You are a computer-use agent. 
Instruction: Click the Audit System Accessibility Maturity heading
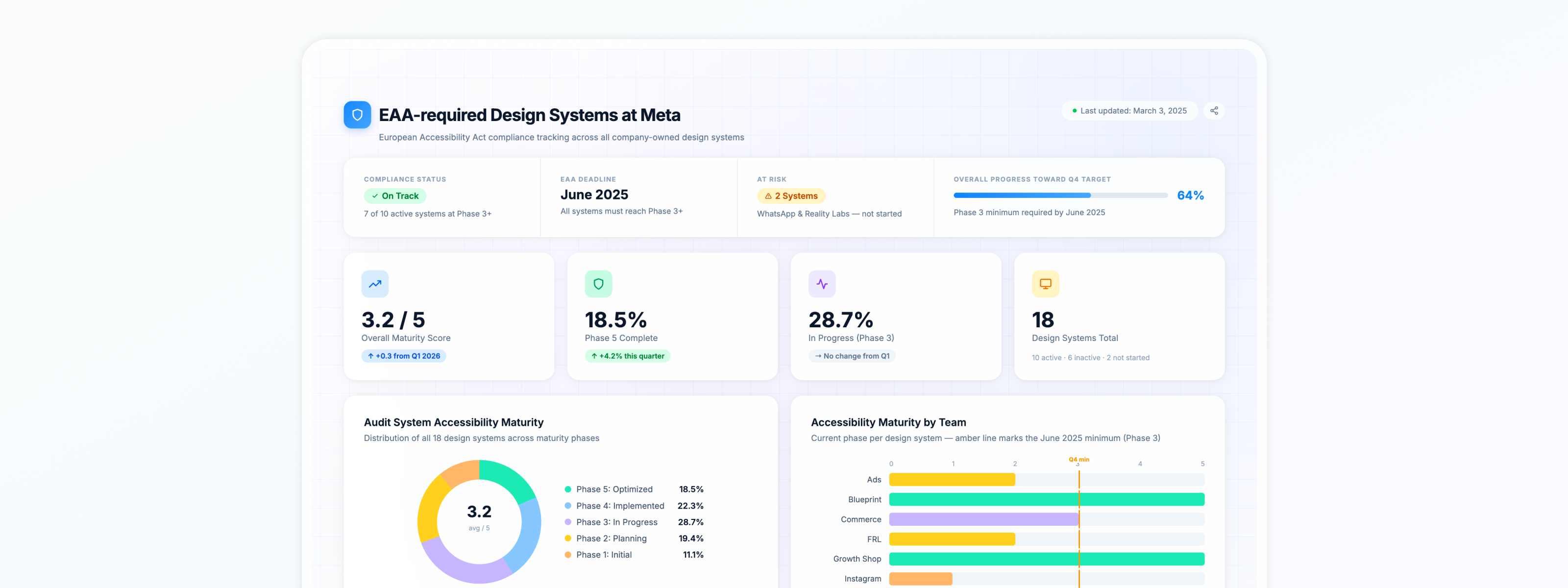pyautogui.click(x=453, y=422)
